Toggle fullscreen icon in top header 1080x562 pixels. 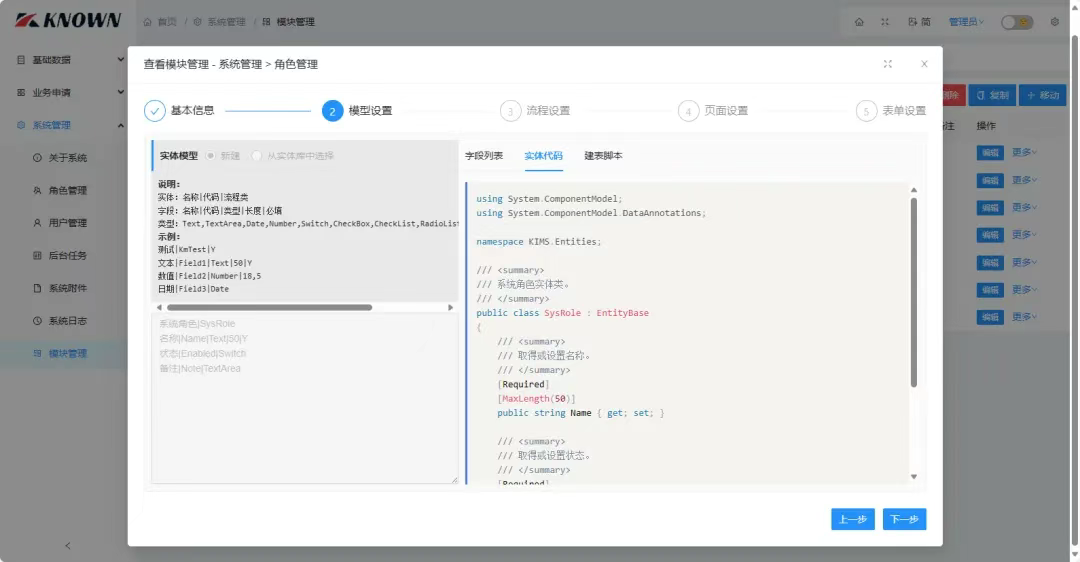coord(885,22)
